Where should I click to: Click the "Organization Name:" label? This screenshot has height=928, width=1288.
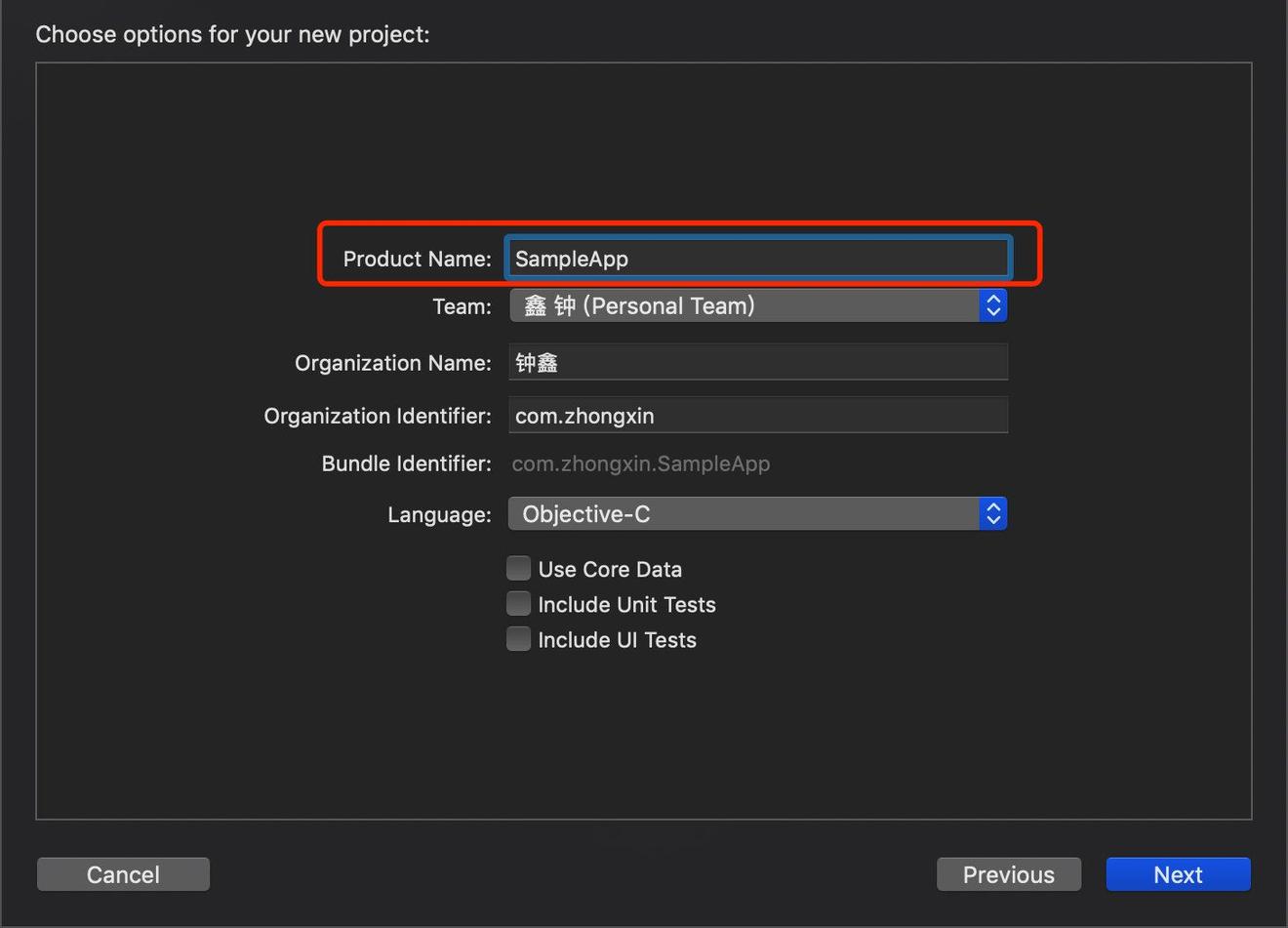[392, 363]
